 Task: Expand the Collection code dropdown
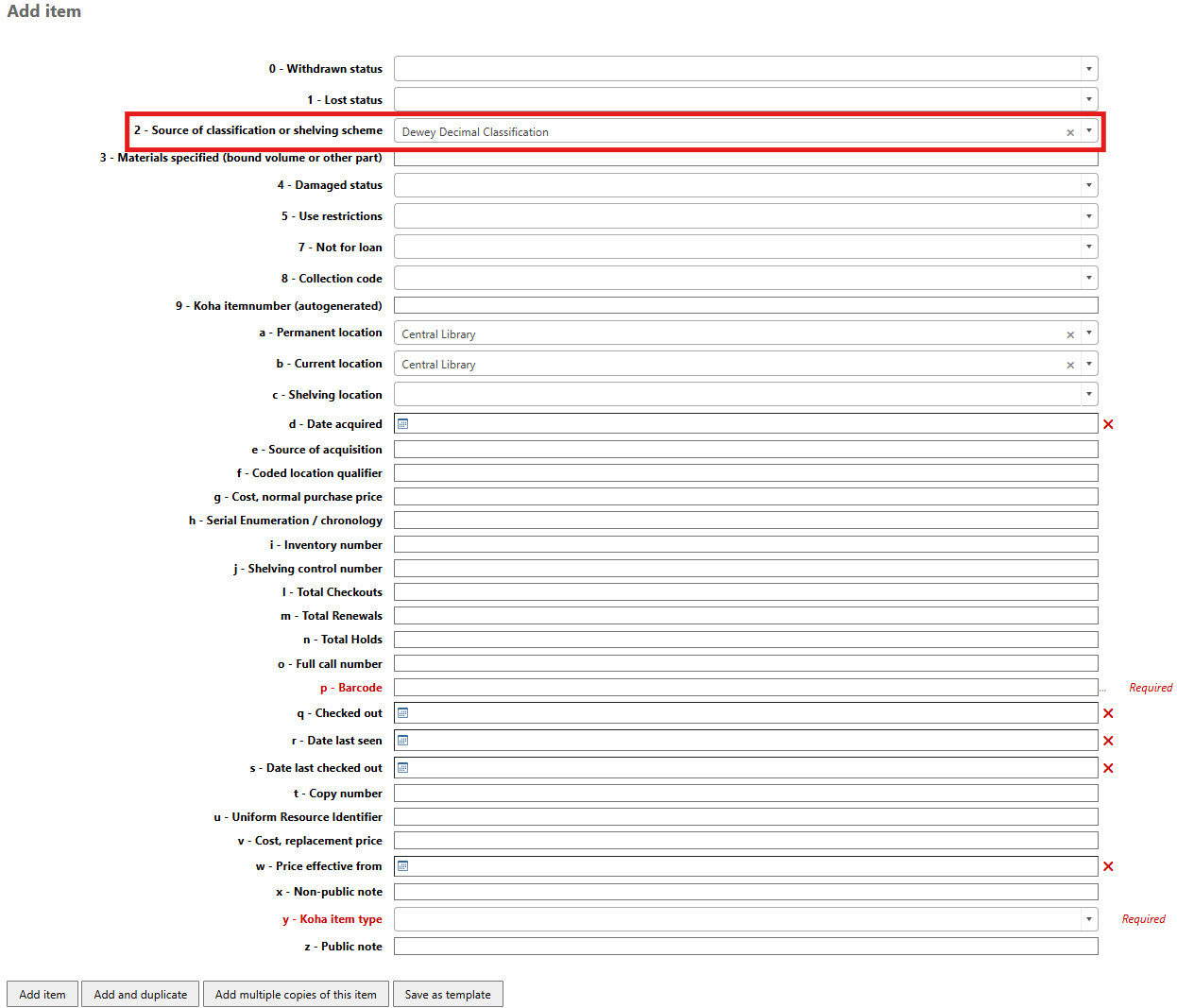click(x=1088, y=278)
